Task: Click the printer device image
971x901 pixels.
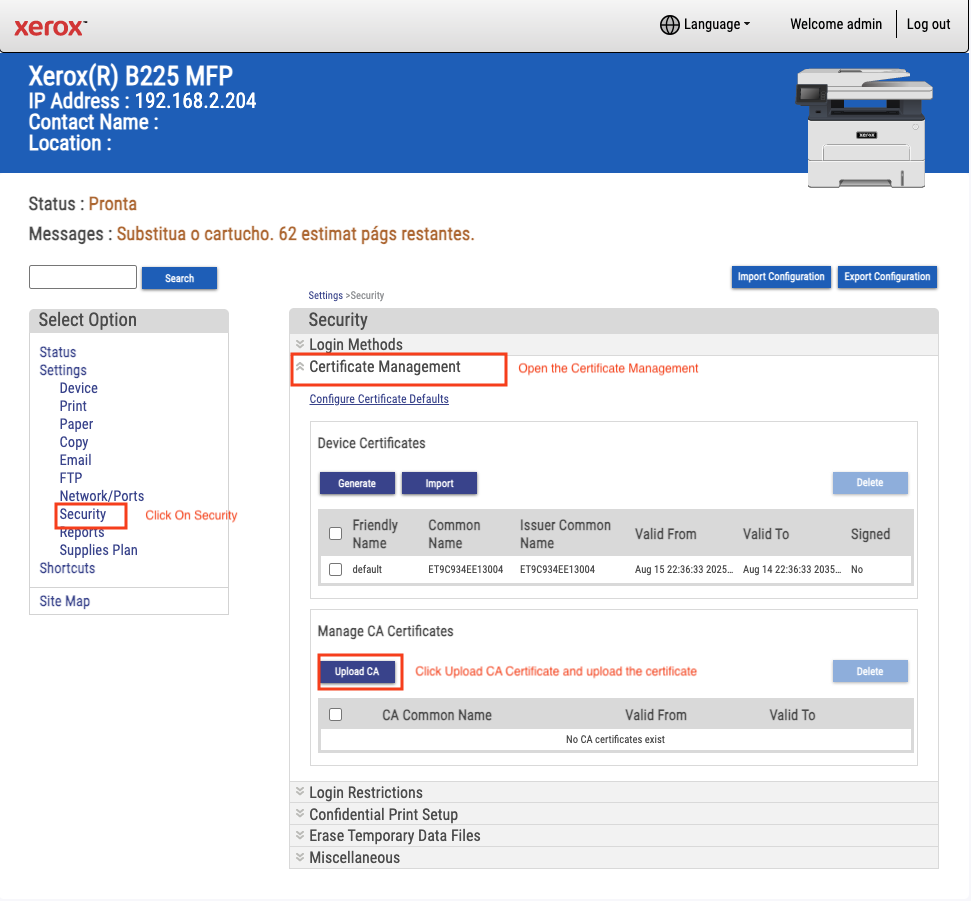Action: [861, 127]
